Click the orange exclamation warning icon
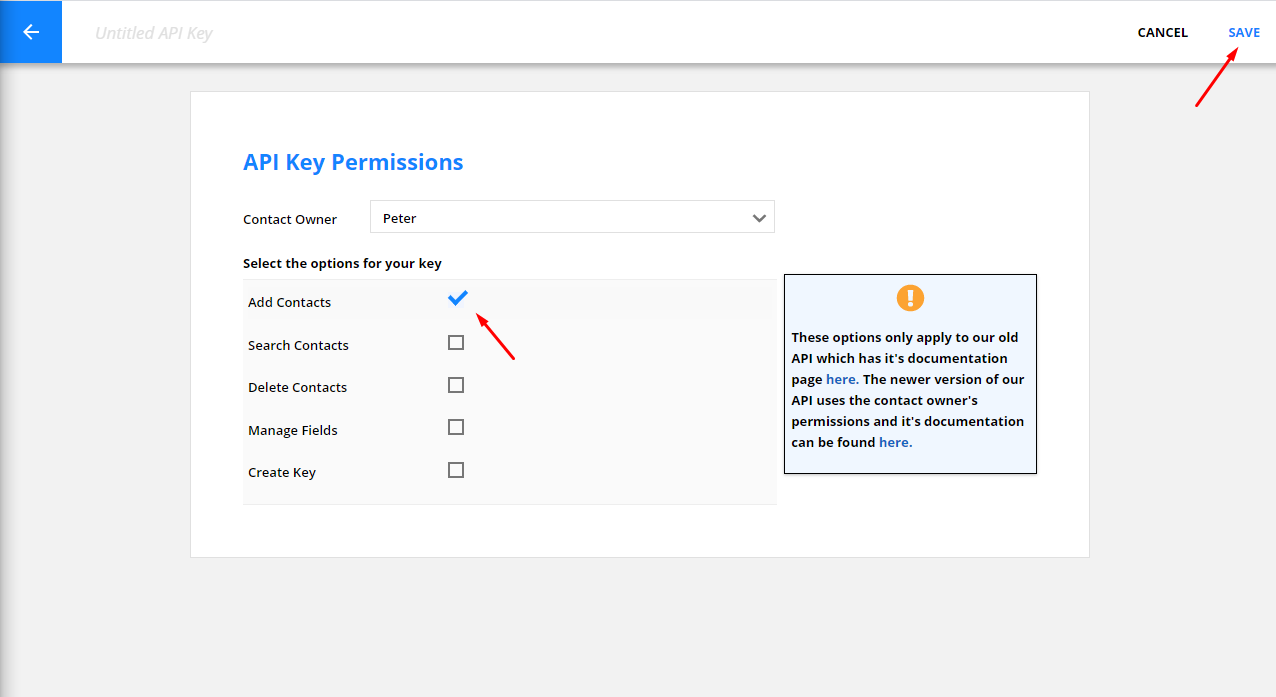 click(910, 297)
